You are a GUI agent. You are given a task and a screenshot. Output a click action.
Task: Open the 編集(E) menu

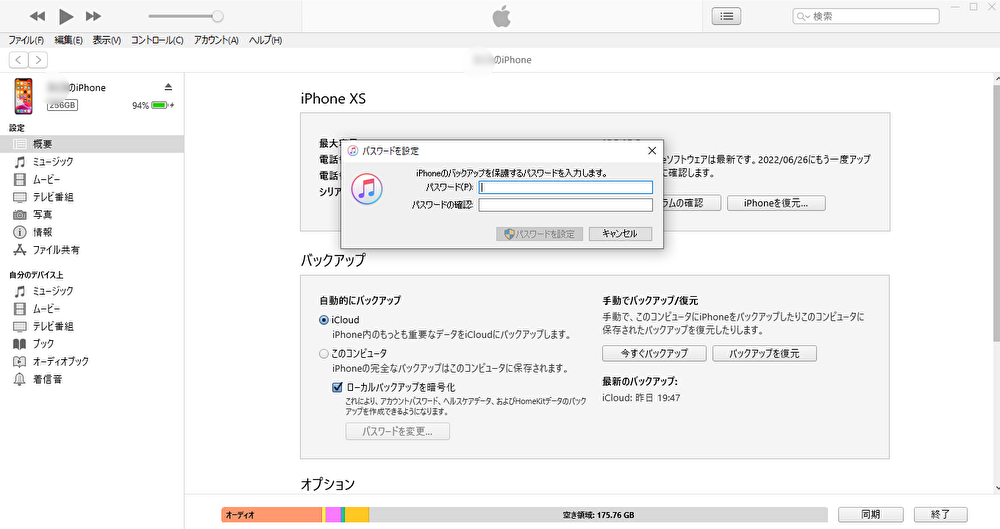click(68, 40)
